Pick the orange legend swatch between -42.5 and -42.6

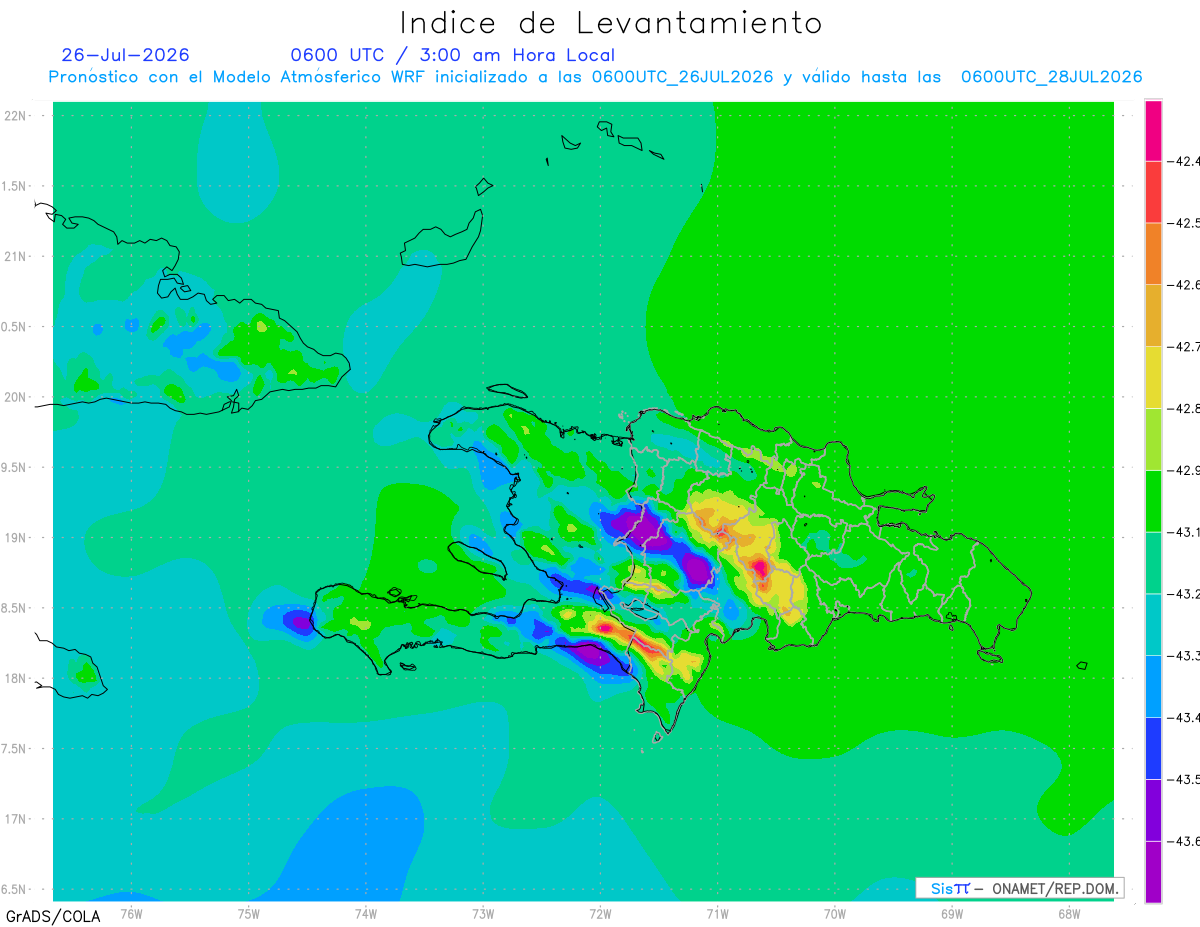coord(1153,254)
